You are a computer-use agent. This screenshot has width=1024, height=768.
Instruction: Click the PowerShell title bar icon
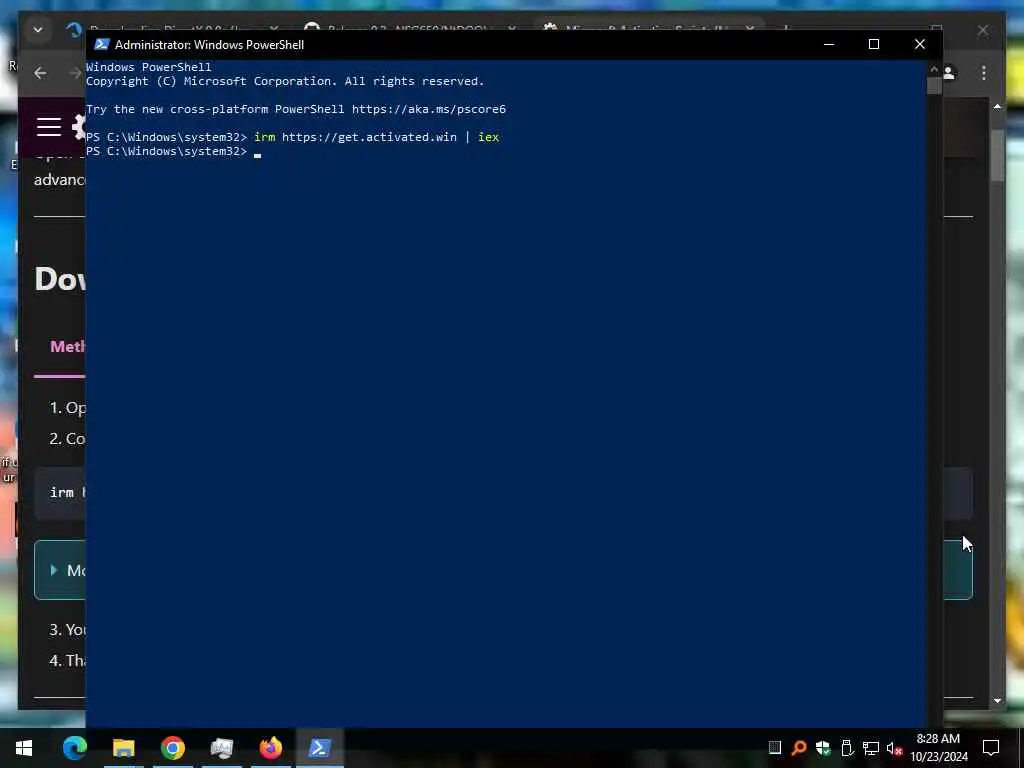tap(101, 44)
